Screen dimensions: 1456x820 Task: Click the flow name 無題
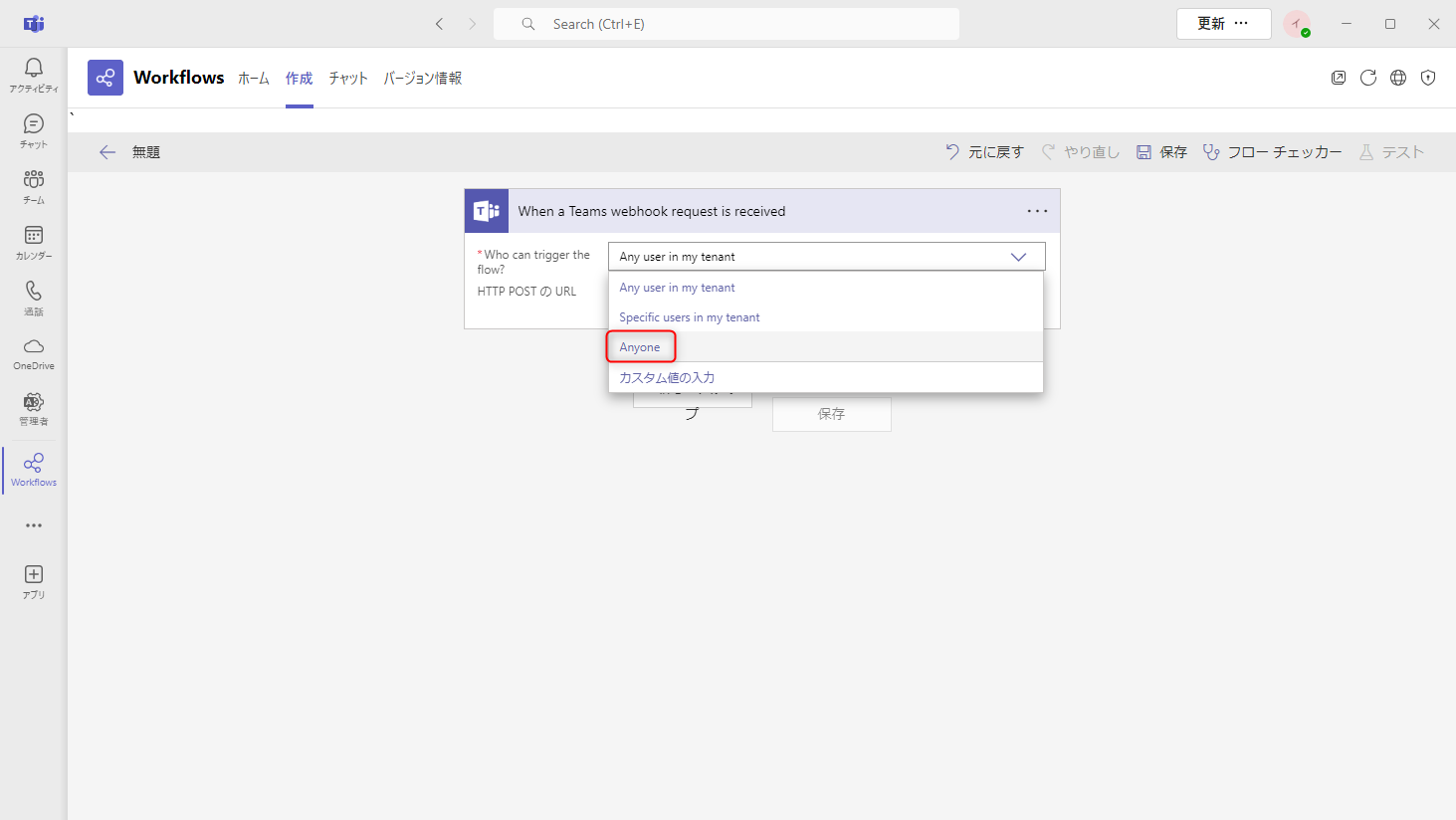[146, 152]
